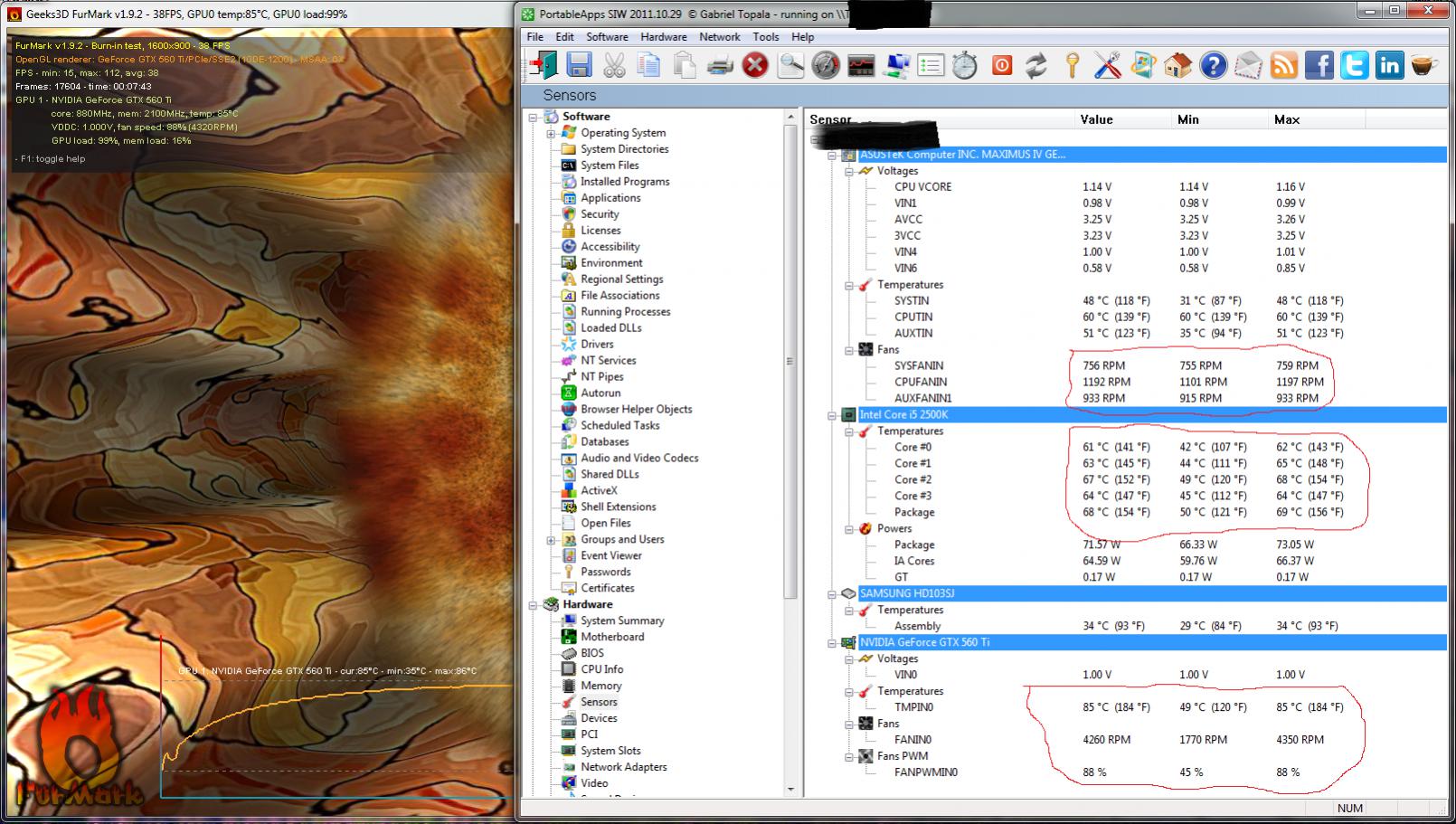Click the tree panel scroll down arrow
The width and height of the screenshot is (1456, 824).
click(790, 790)
